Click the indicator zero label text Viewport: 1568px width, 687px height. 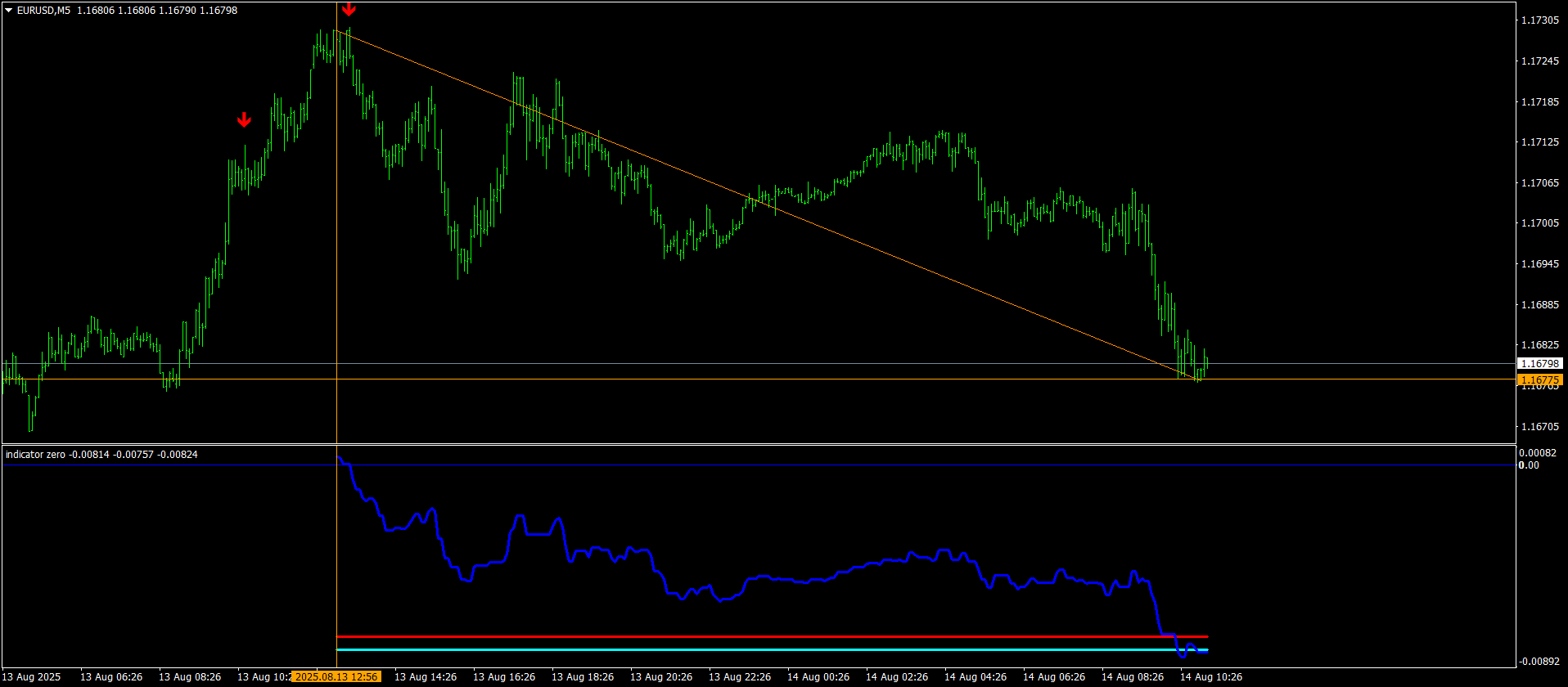click(35, 455)
